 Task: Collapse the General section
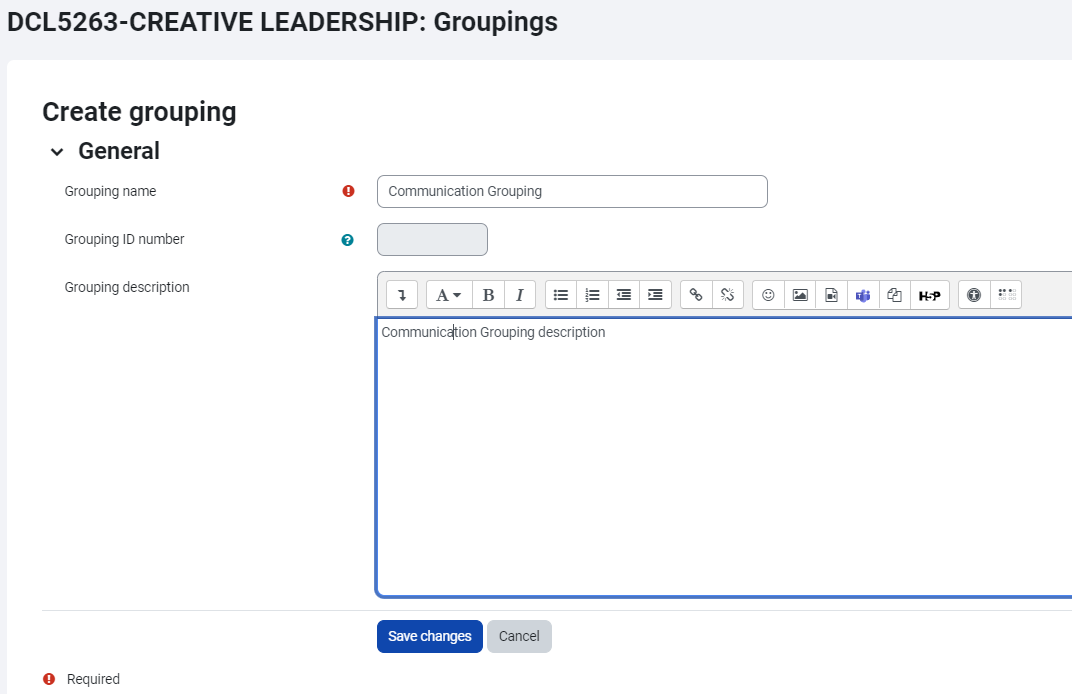pos(57,151)
